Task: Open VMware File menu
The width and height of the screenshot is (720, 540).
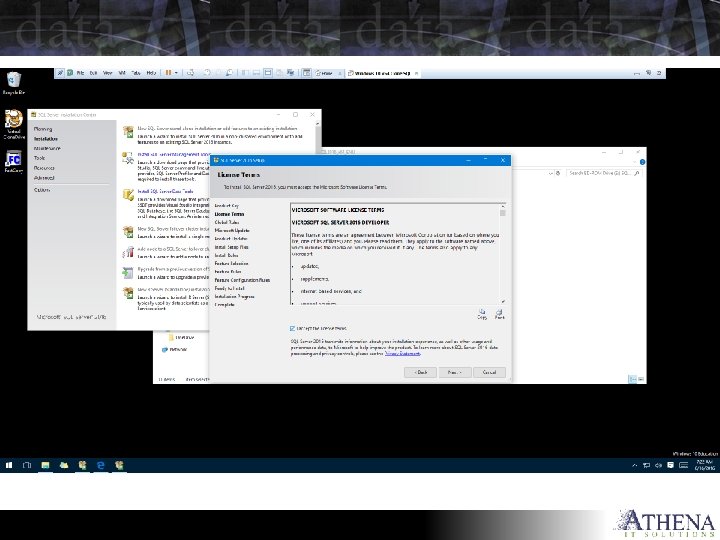Action: click(x=80, y=73)
